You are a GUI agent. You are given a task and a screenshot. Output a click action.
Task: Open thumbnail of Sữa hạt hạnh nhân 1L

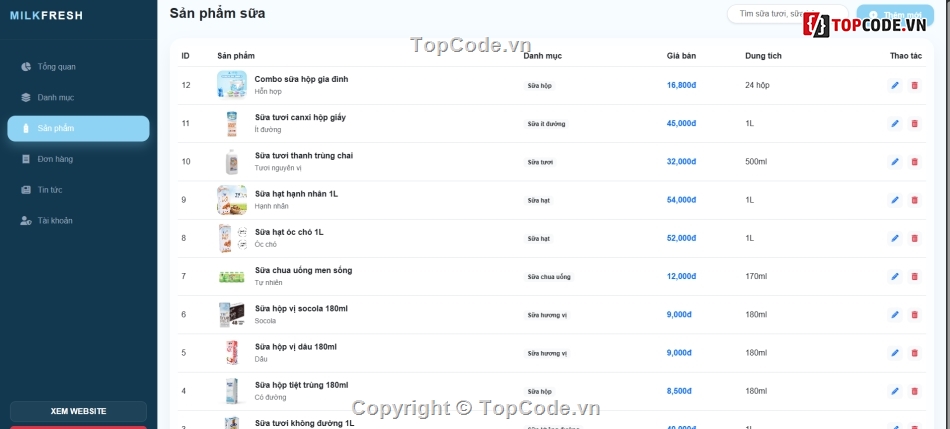click(232, 200)
